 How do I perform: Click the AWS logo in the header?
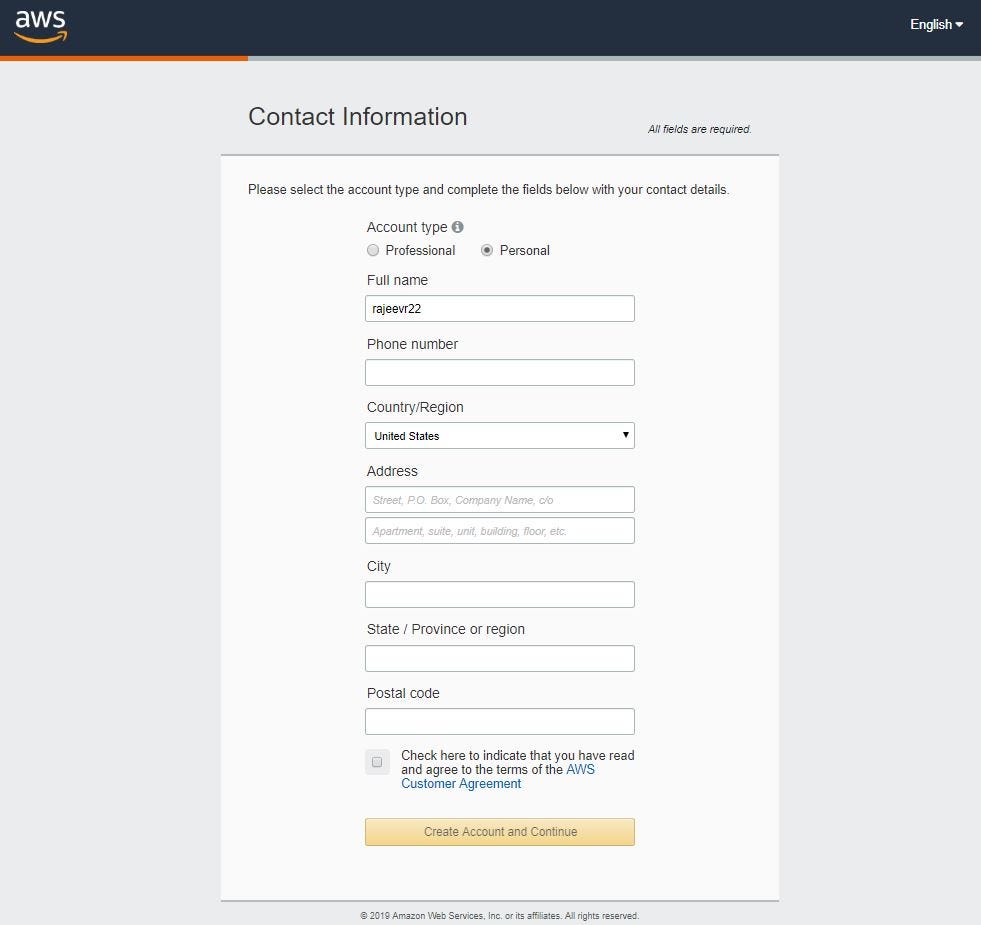39,27
